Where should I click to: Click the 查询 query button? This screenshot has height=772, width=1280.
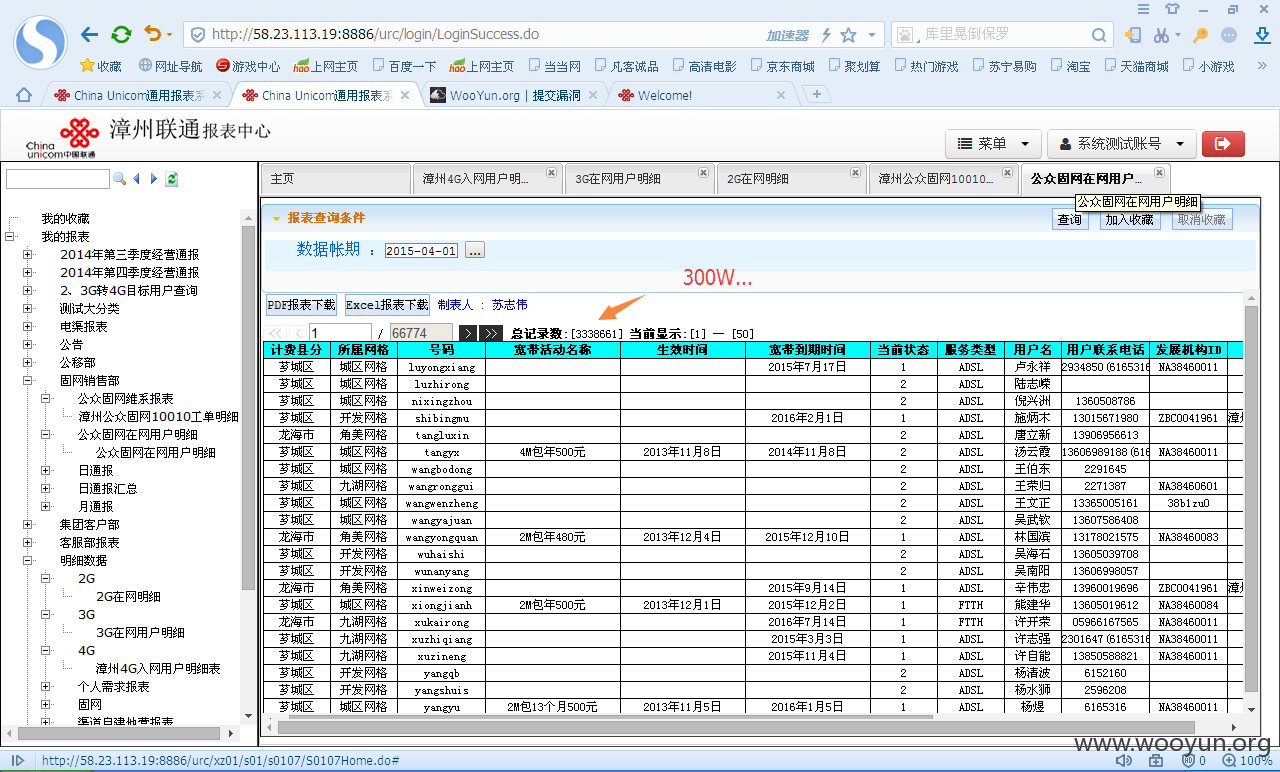[1070, 220]
